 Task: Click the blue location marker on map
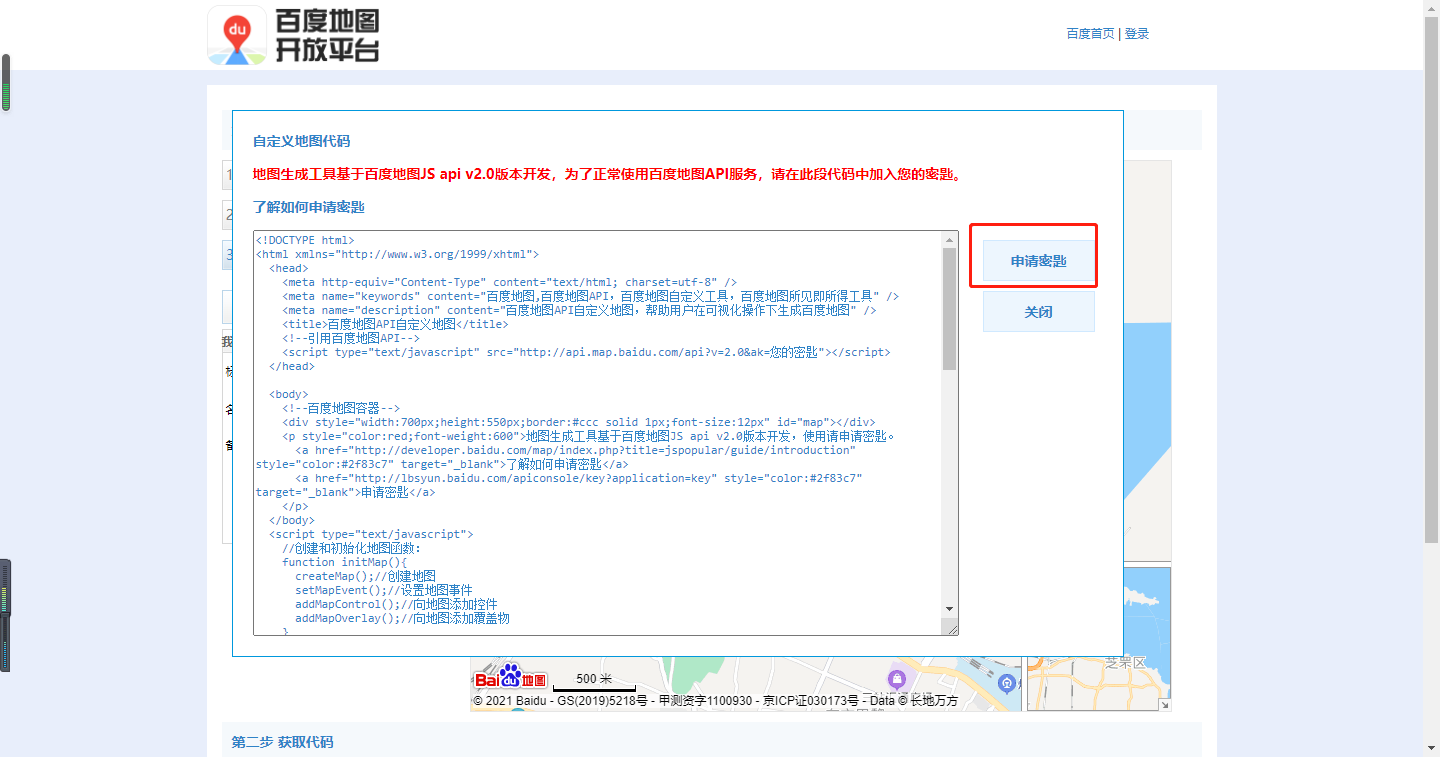pos(1007,682)
